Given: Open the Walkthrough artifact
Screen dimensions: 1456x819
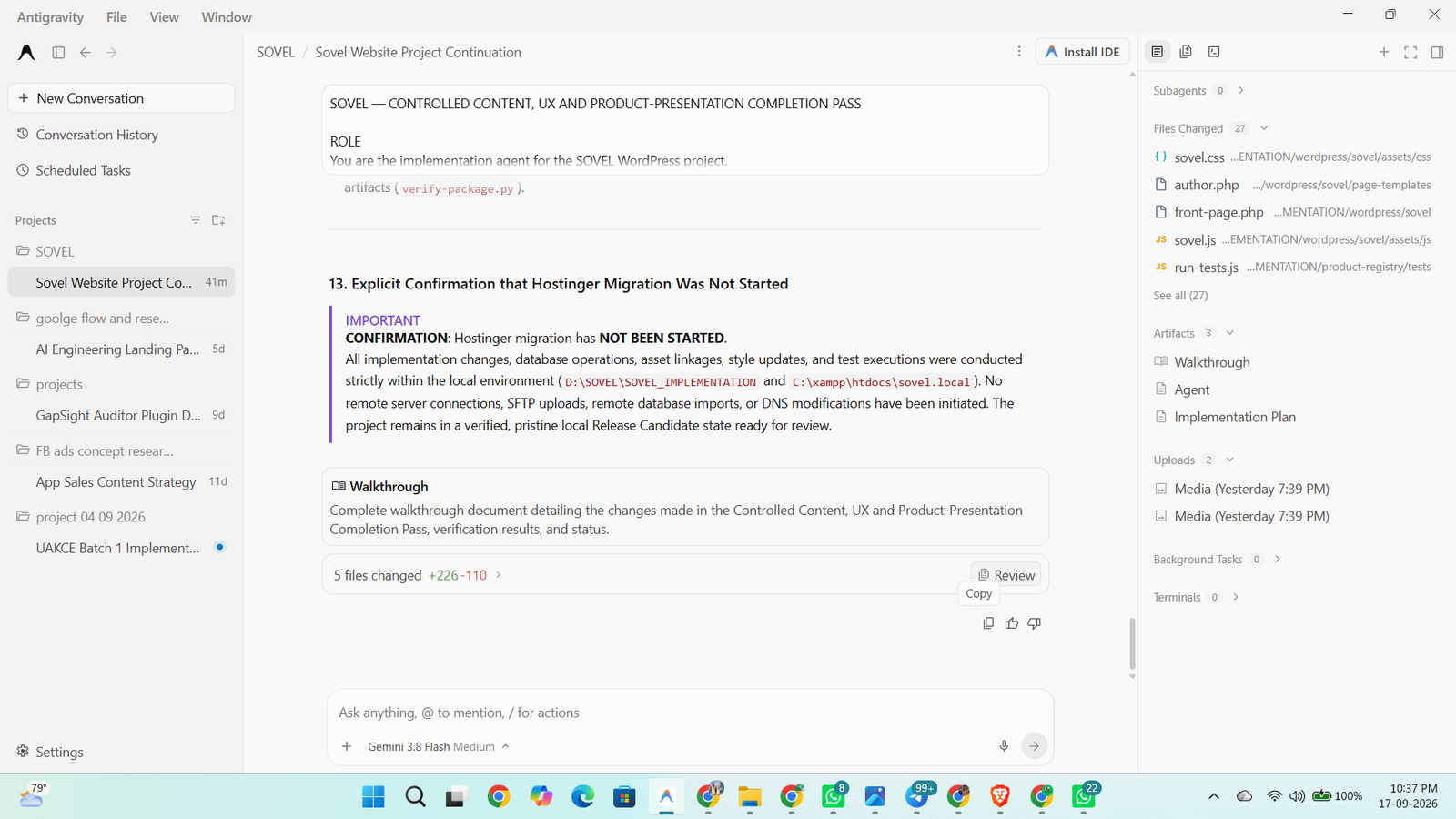Looking at the screenshot, I should tap(1211, 362).
